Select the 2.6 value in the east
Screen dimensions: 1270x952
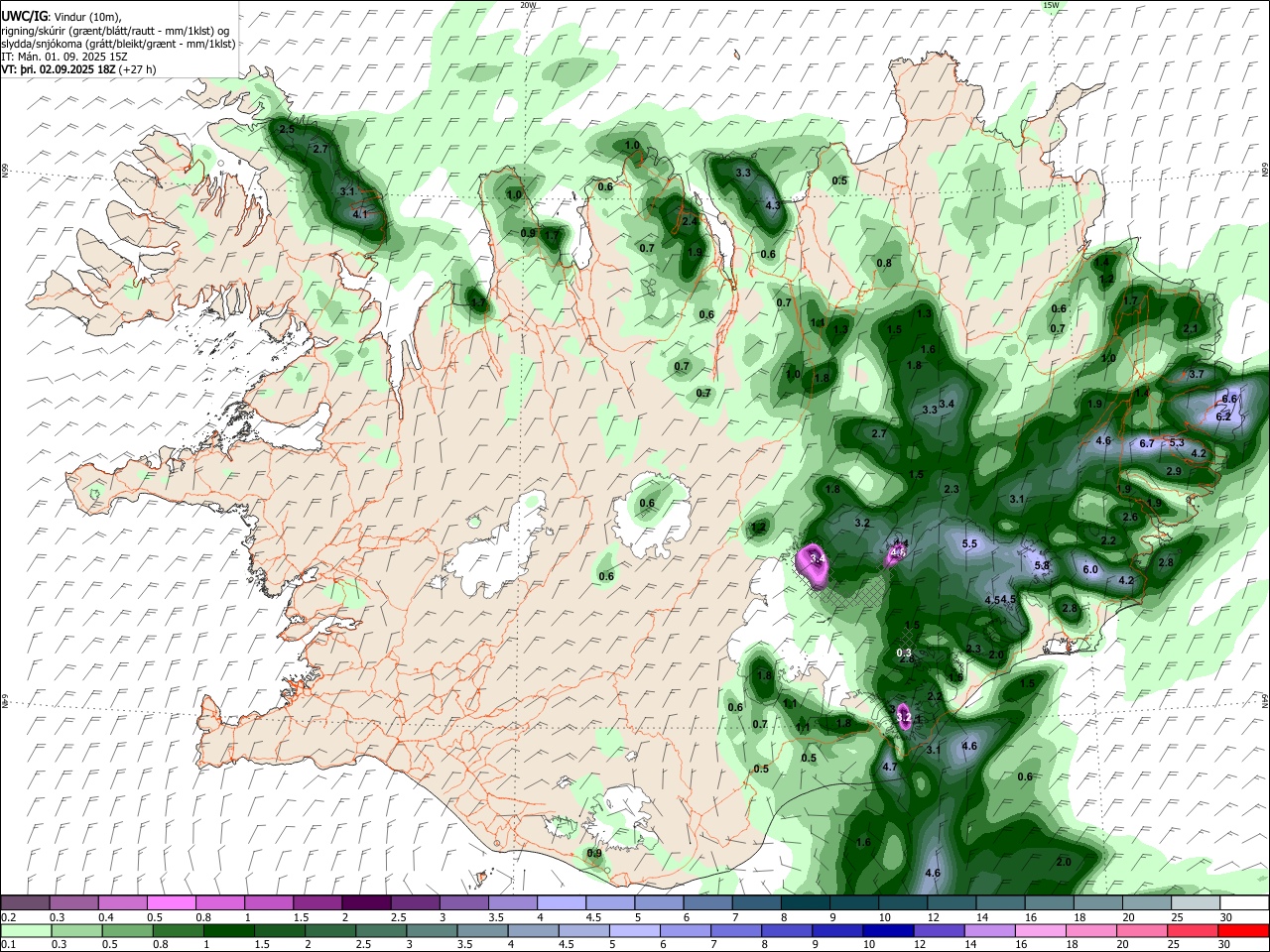1129,517
